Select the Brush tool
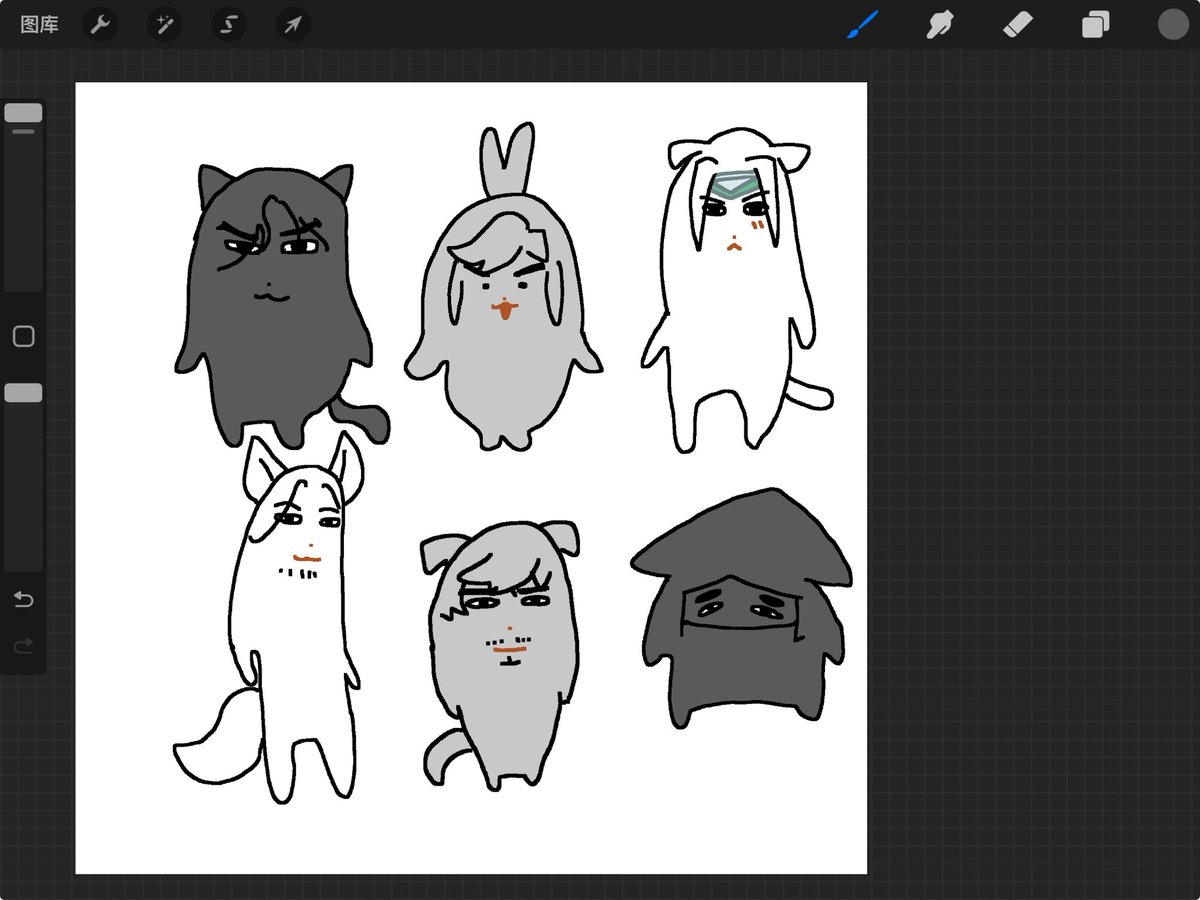Screen dimensions: 1200x900 click(x=863, y=24)
